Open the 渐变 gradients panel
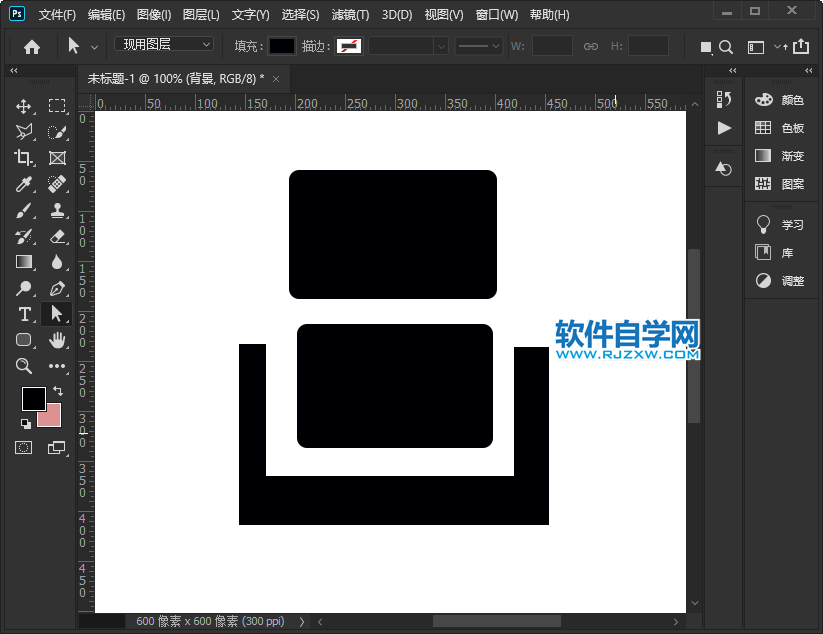Image resolution: width=823 pixels, height=634 pixels. click(x=775, y=155)
